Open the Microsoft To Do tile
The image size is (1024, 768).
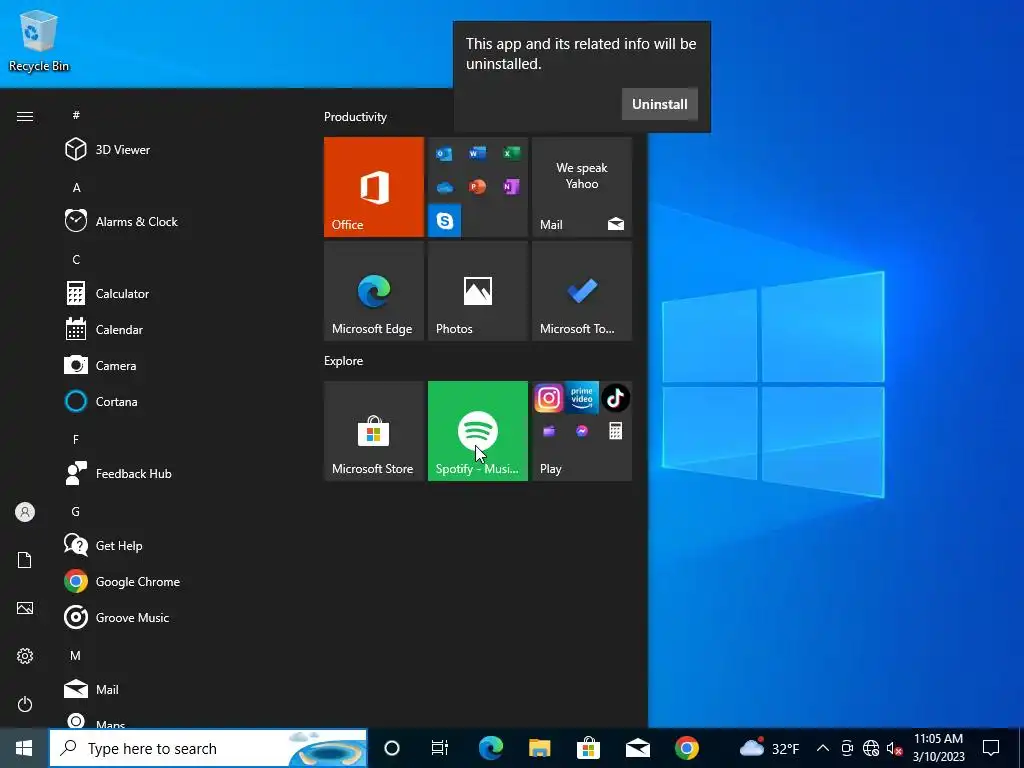(x=582, y=291)
